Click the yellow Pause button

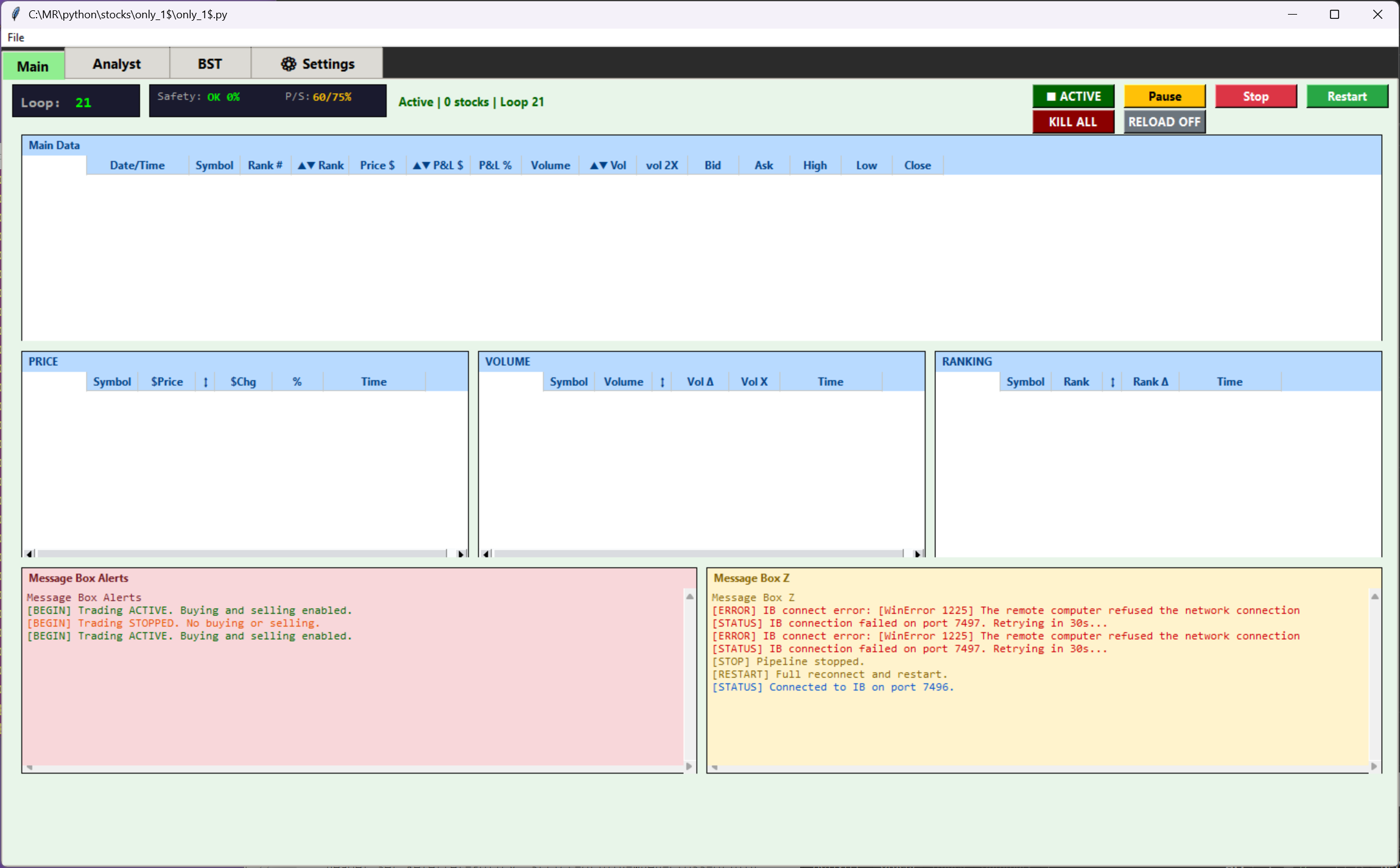(1164, 96)
